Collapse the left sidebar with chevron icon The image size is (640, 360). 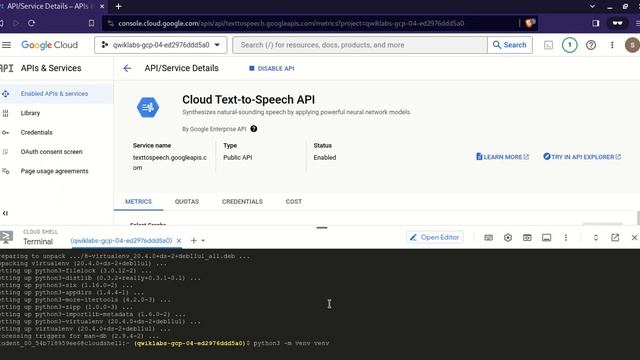(x=5, y=213)
